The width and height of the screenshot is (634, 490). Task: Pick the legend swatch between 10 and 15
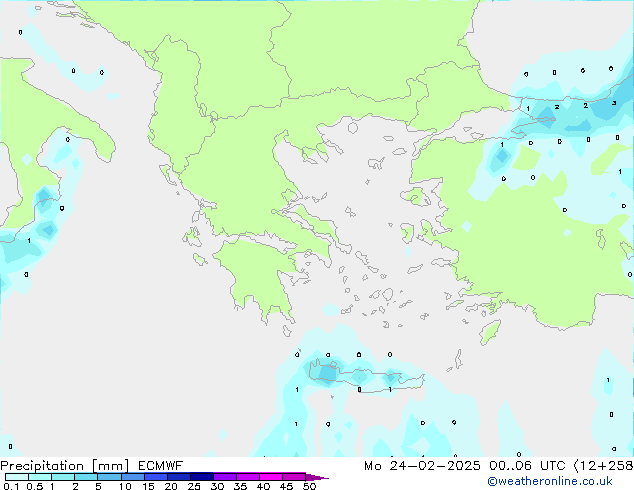(x=132, y=477)
